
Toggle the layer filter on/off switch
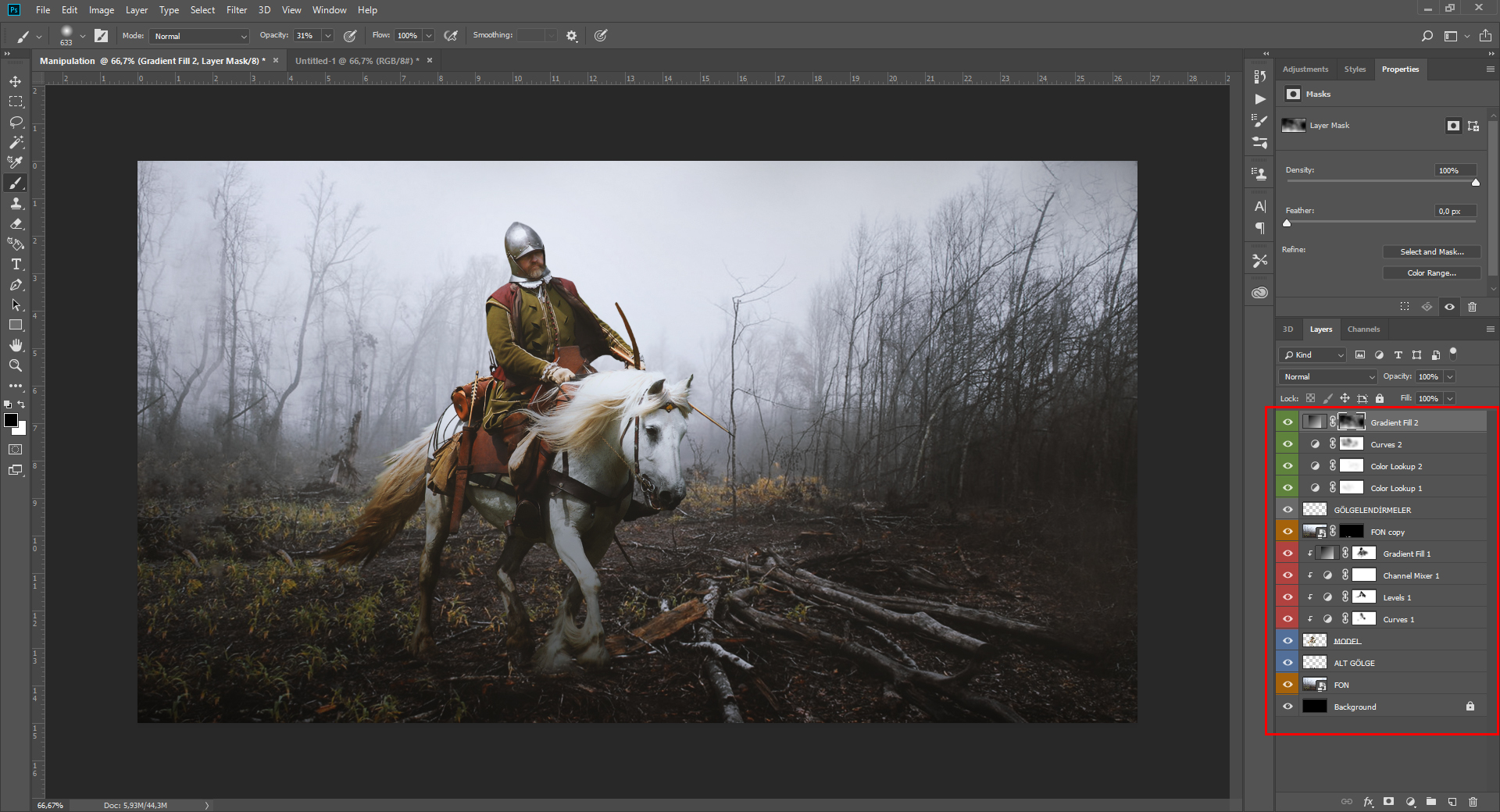pos(1453,353)
